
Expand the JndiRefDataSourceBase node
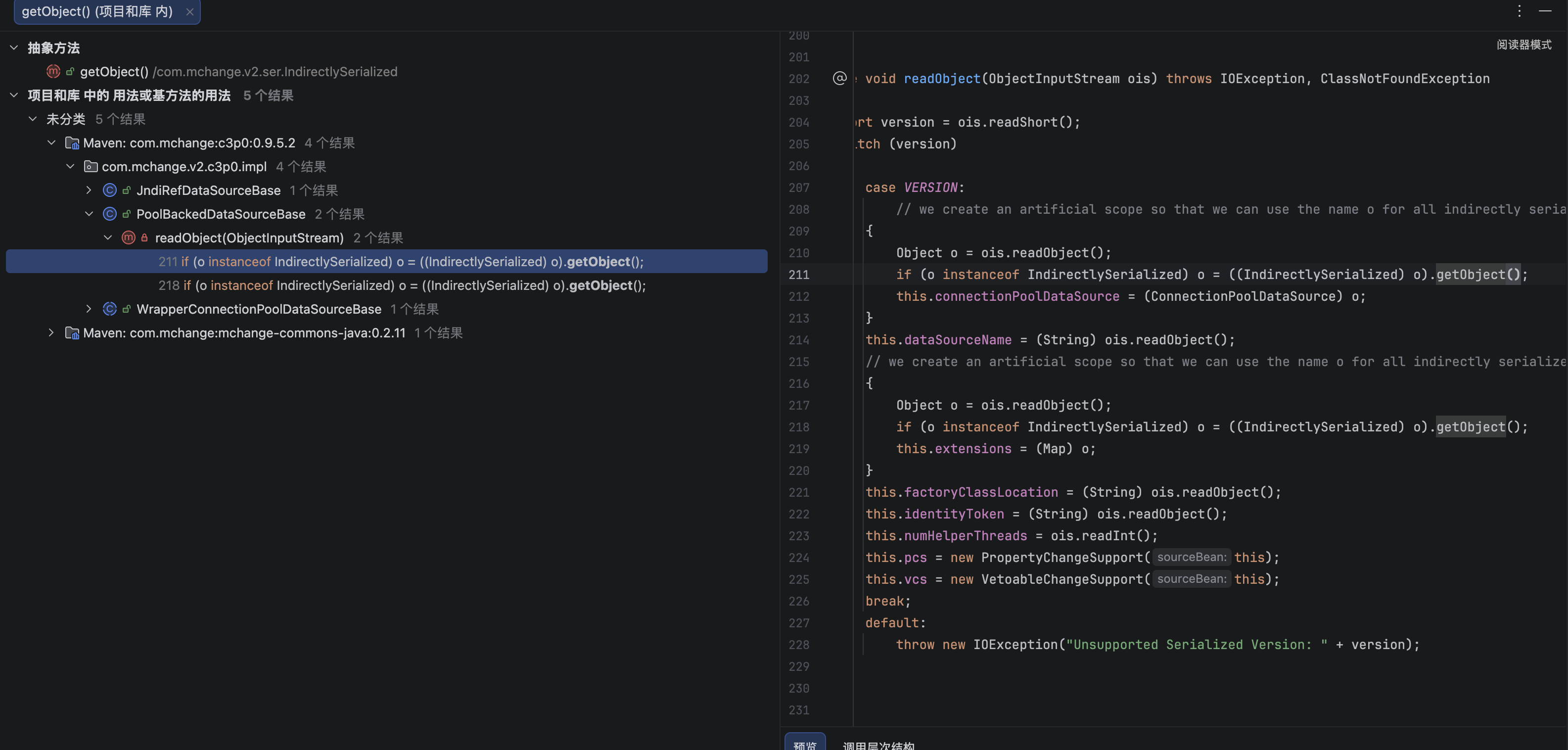(x=89, y=190)
